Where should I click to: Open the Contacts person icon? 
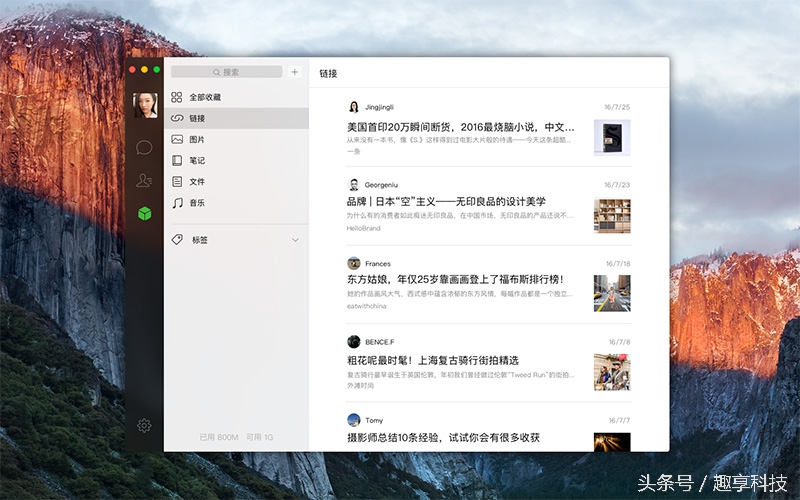click(144, 180)
